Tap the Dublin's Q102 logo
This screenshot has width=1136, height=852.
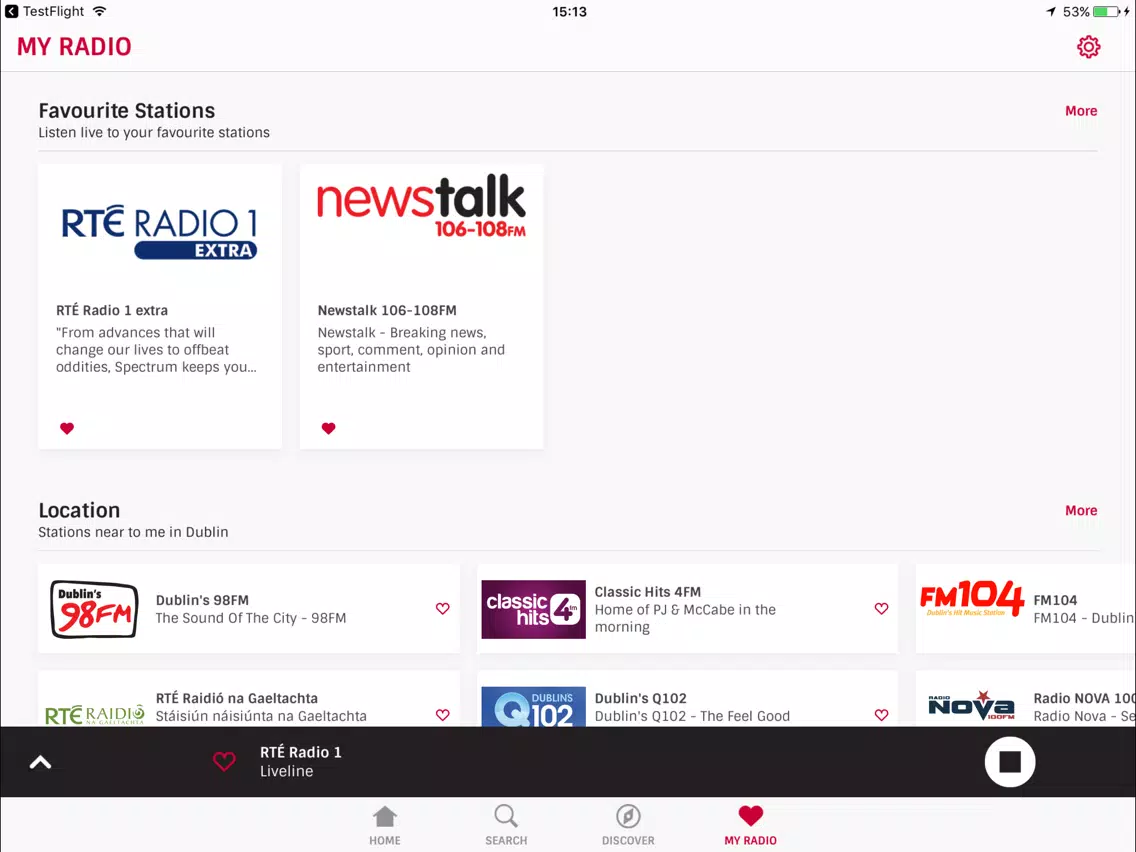[x=533, y=707]
